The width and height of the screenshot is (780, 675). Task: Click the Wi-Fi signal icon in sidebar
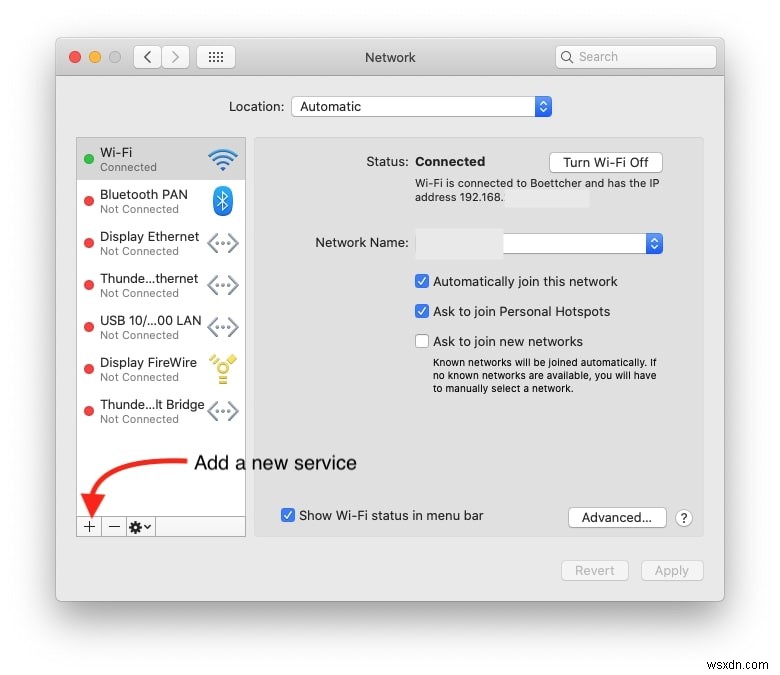222,159
